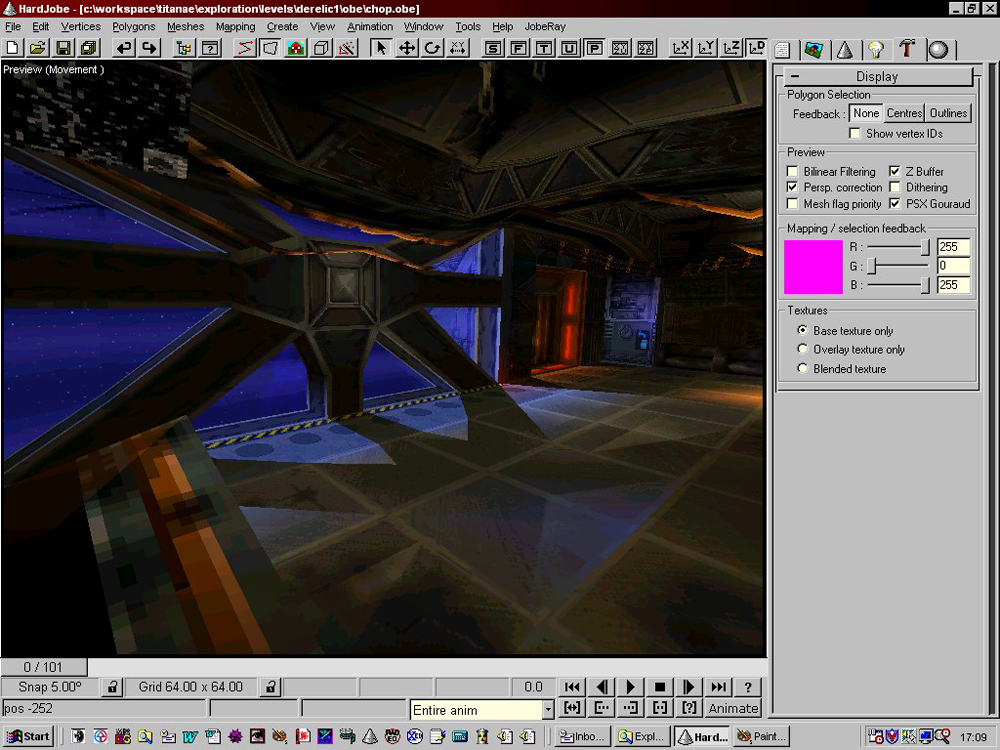The height and width of the screenshot is (750, 1000).
Task: Select the arrow pointer tool
Action: [x=381, y=48]
